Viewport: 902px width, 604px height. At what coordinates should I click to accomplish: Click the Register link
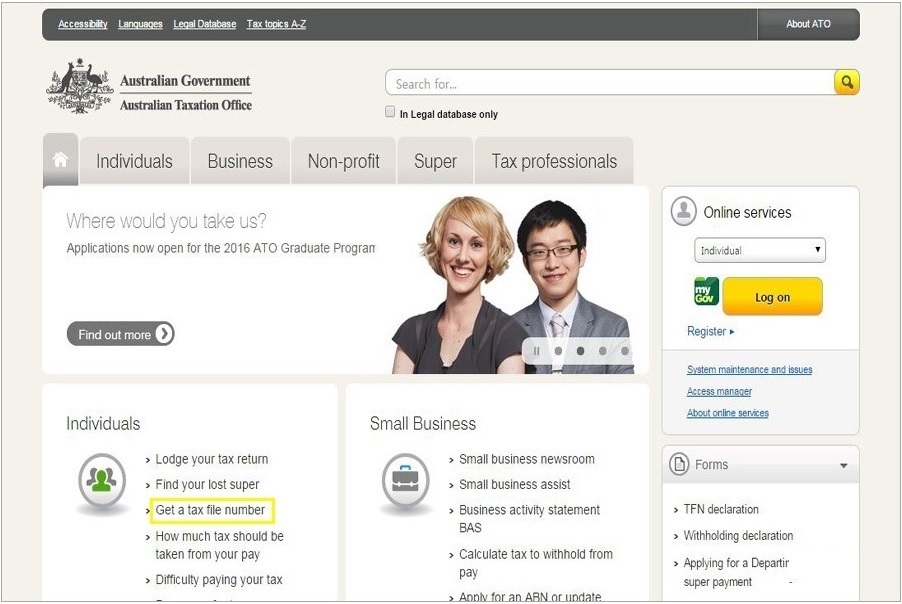(710, 331)
